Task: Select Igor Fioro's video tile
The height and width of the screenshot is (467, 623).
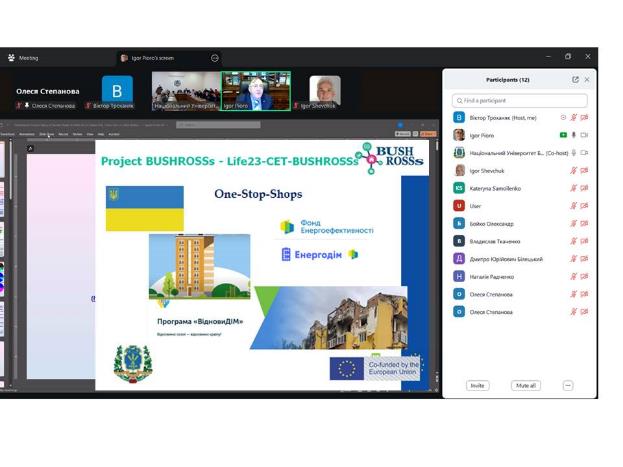Action: pyautogui.click(x=256, y=91)
